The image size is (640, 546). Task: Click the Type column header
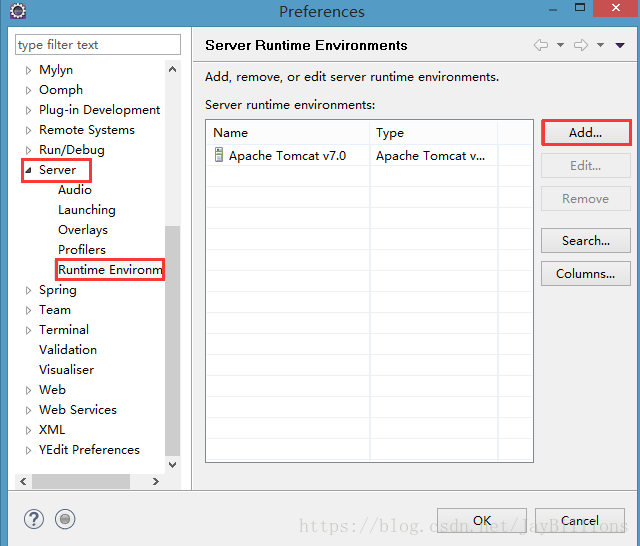[x=434, y=133]
